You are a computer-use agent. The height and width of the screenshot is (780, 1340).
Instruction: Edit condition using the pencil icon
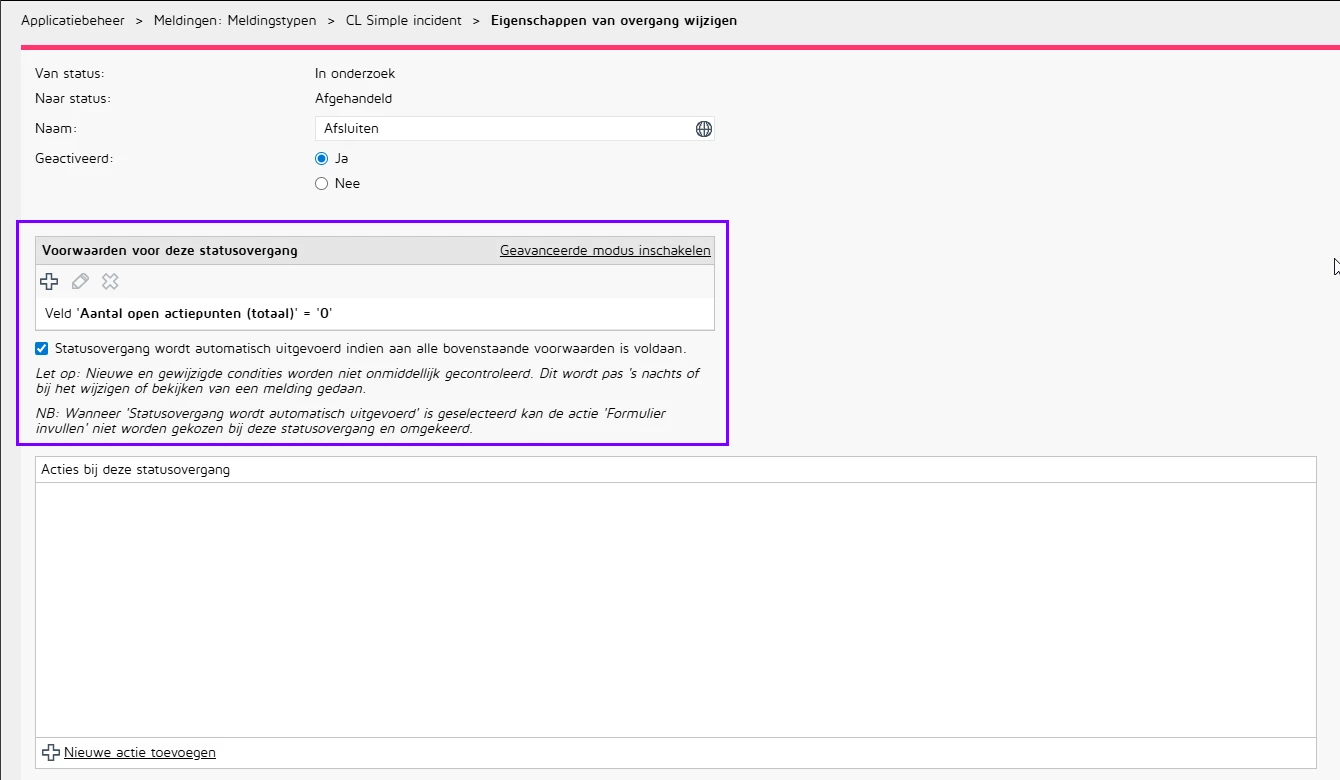[80, 281]
